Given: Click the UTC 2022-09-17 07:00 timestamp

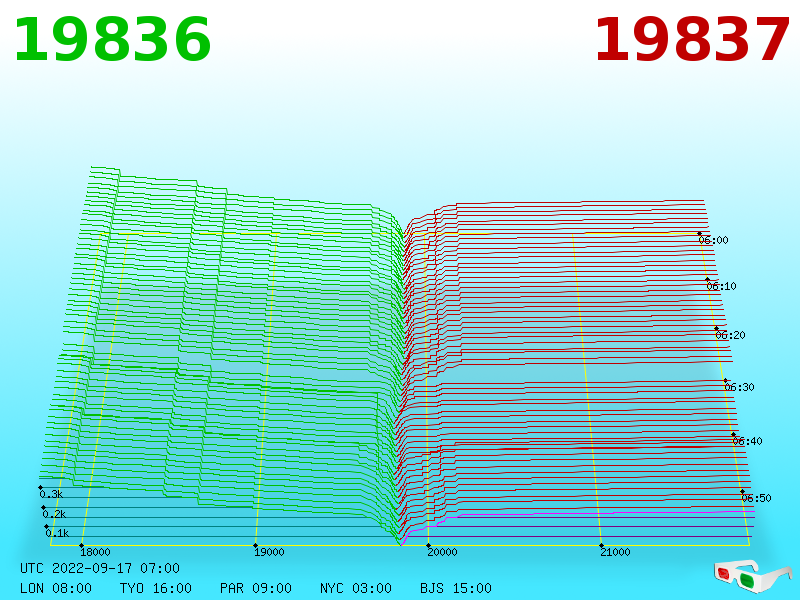Looking at the screenshot, I should coord(100,568).
